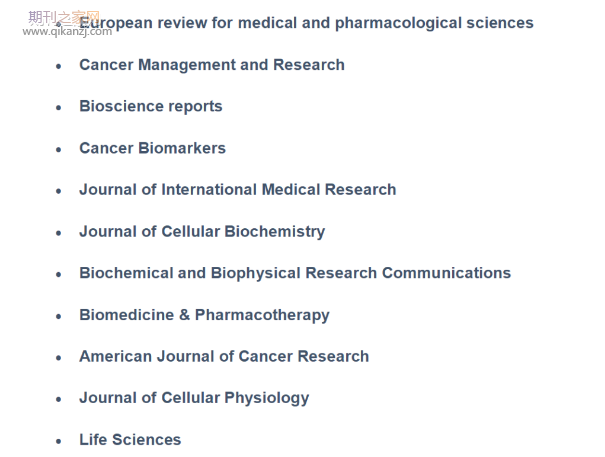605x457 pixels.
Task: Click Journal of Cellular Physiology
Action: coord(194,398)
